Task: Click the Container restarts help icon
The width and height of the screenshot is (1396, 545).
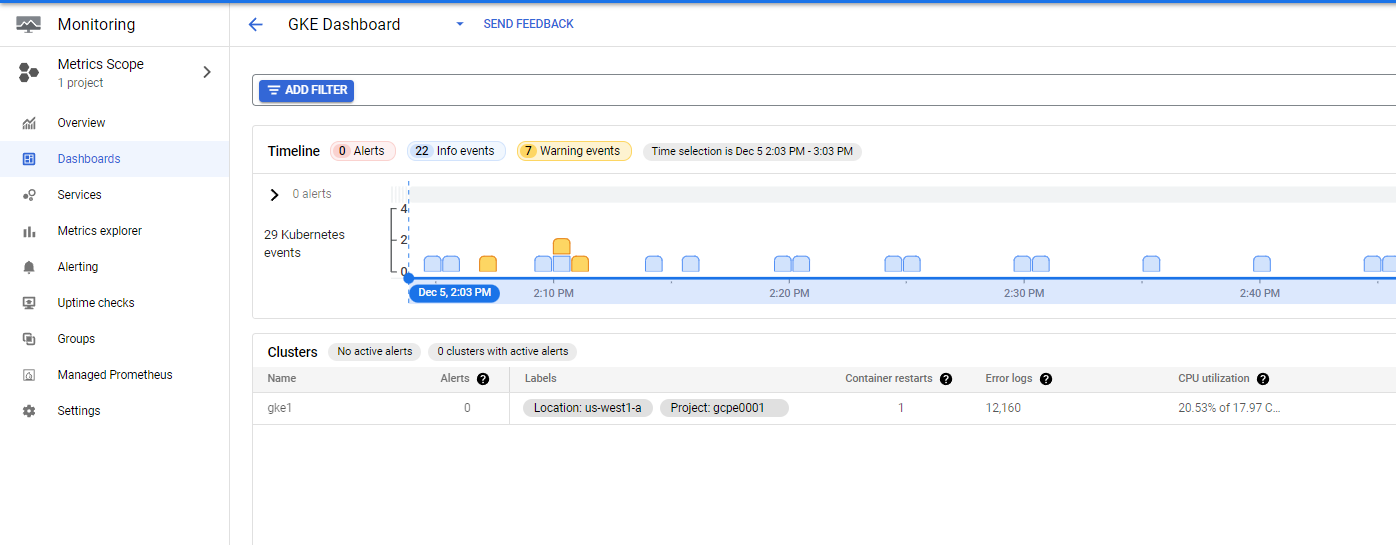Action: (946, 379)
